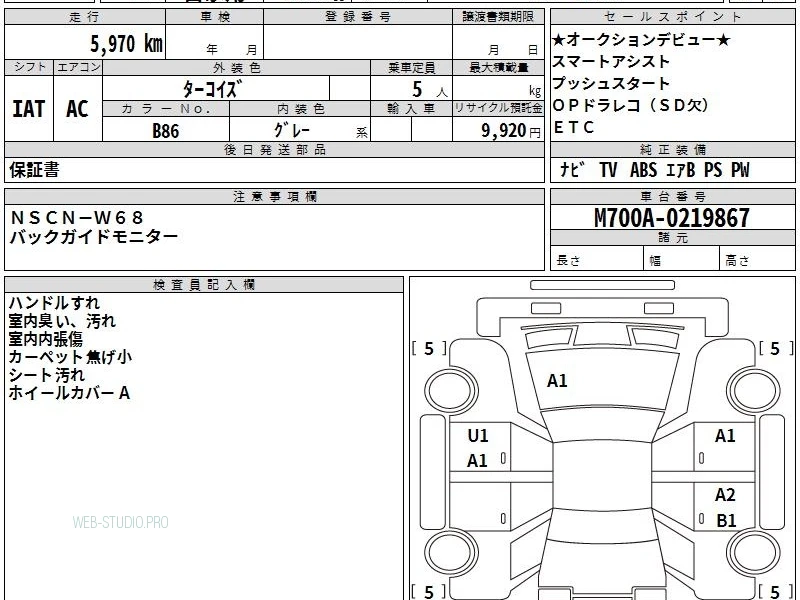Select the 純正装備 header
Image resolution: width=800 pixels, height=600 pixels.
pos(672,150)
